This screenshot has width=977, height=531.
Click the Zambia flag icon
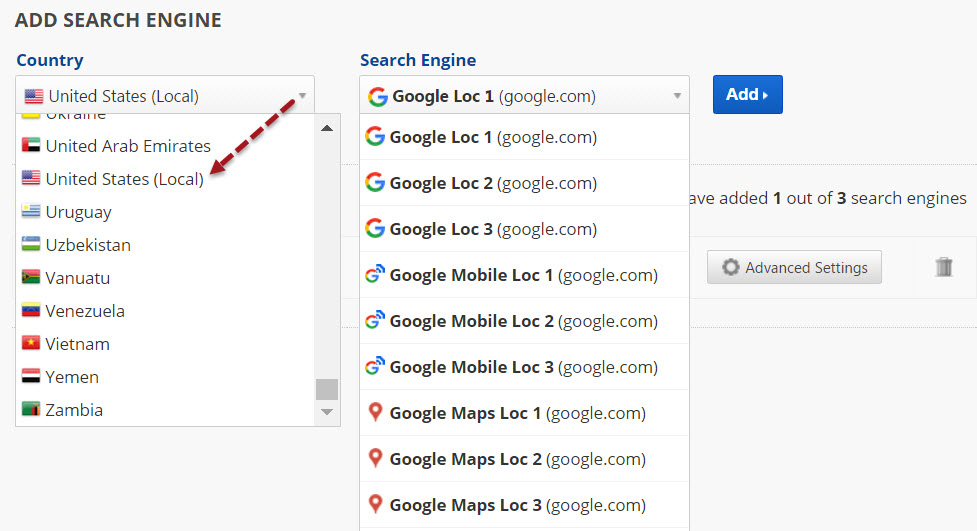tap(30, 410)
